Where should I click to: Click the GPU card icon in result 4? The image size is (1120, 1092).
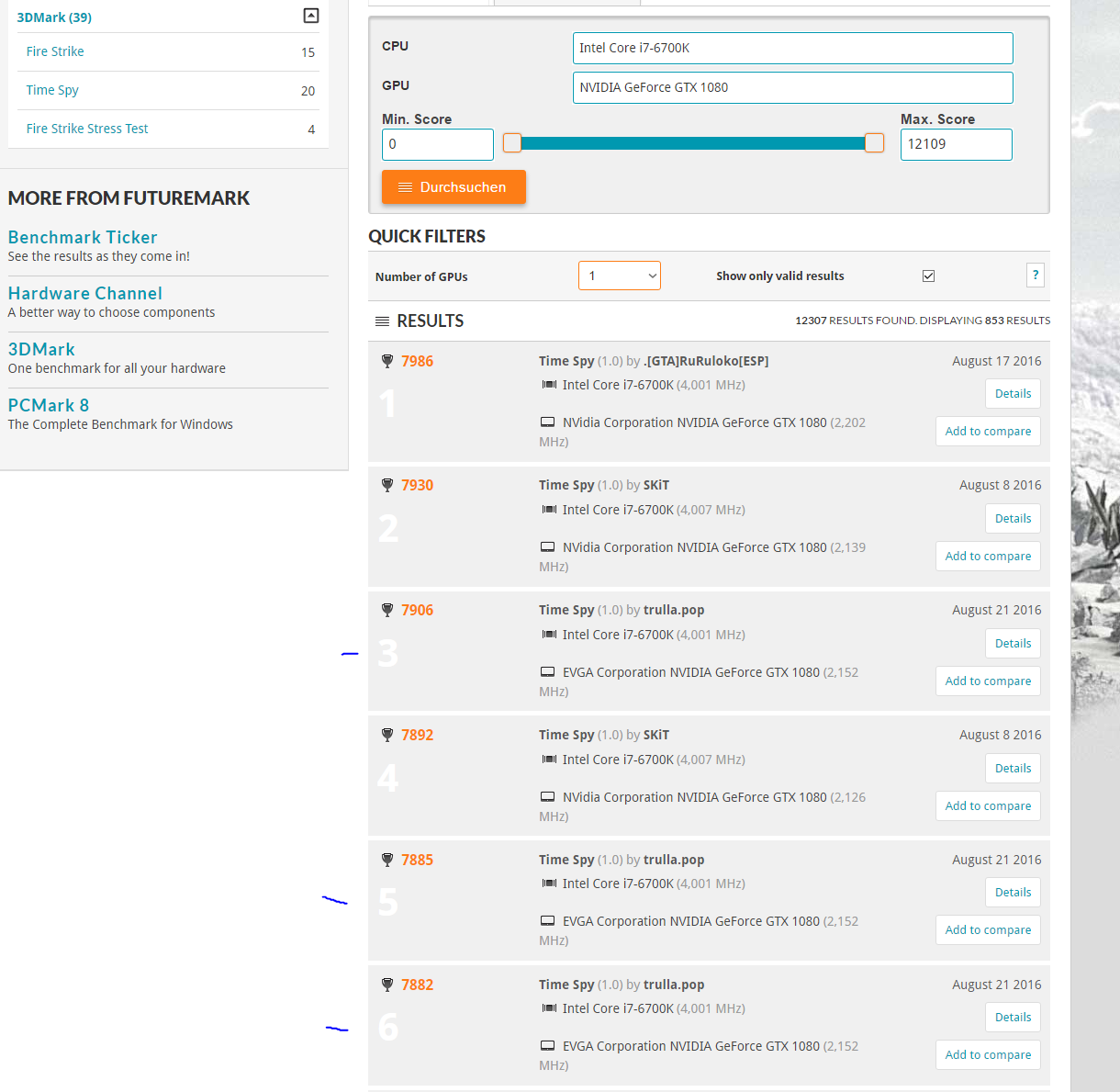point(548,797)
